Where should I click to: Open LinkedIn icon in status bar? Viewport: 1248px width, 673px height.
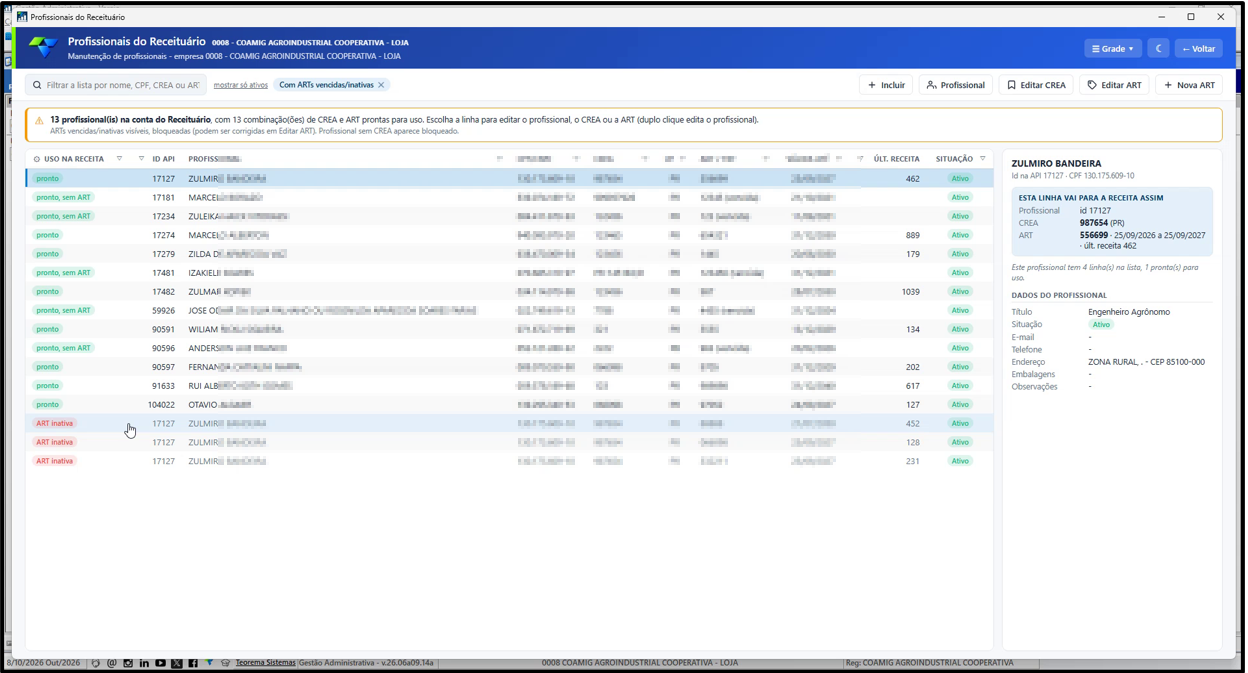point(144,663)
